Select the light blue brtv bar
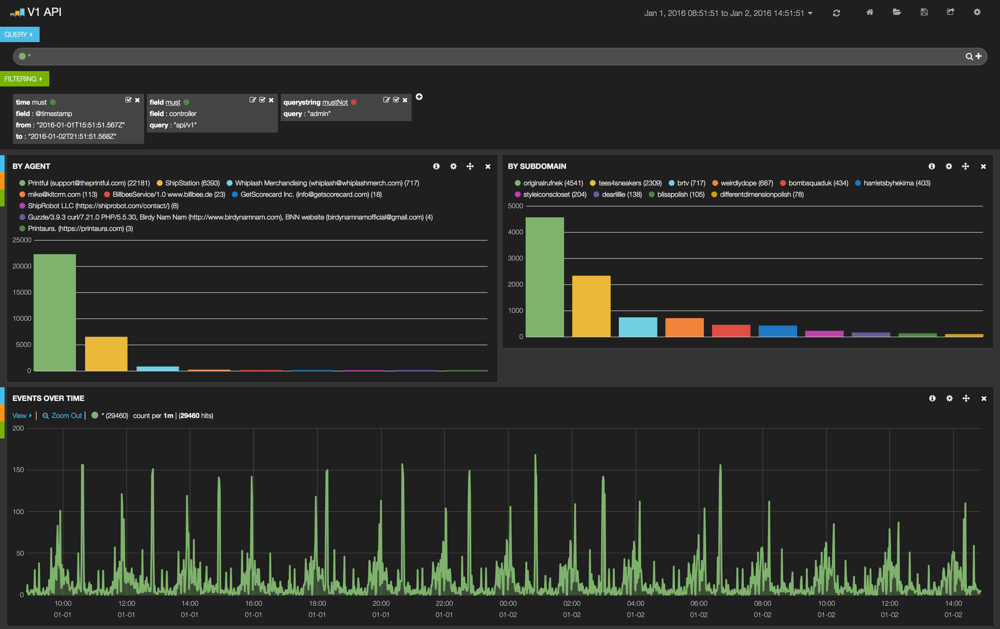The width and height of the screenshot is (1000, 629). pyautogui.click(x=638, y=327)
